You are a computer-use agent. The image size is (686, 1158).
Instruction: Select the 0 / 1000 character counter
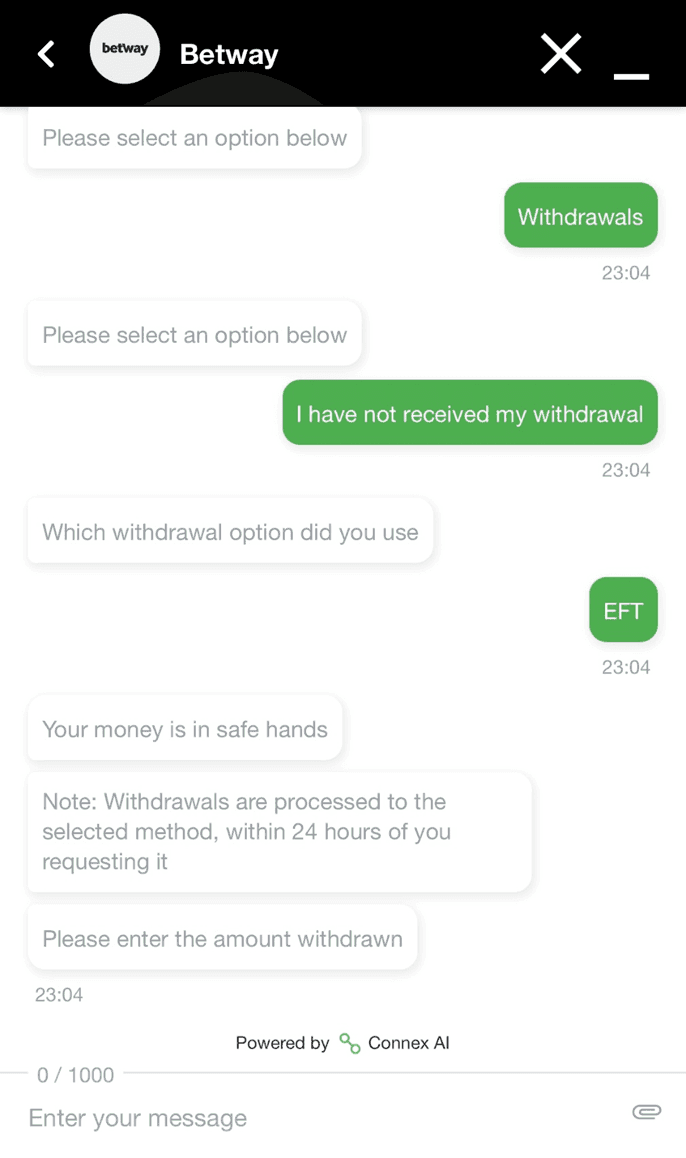(x=75, y=1075)
